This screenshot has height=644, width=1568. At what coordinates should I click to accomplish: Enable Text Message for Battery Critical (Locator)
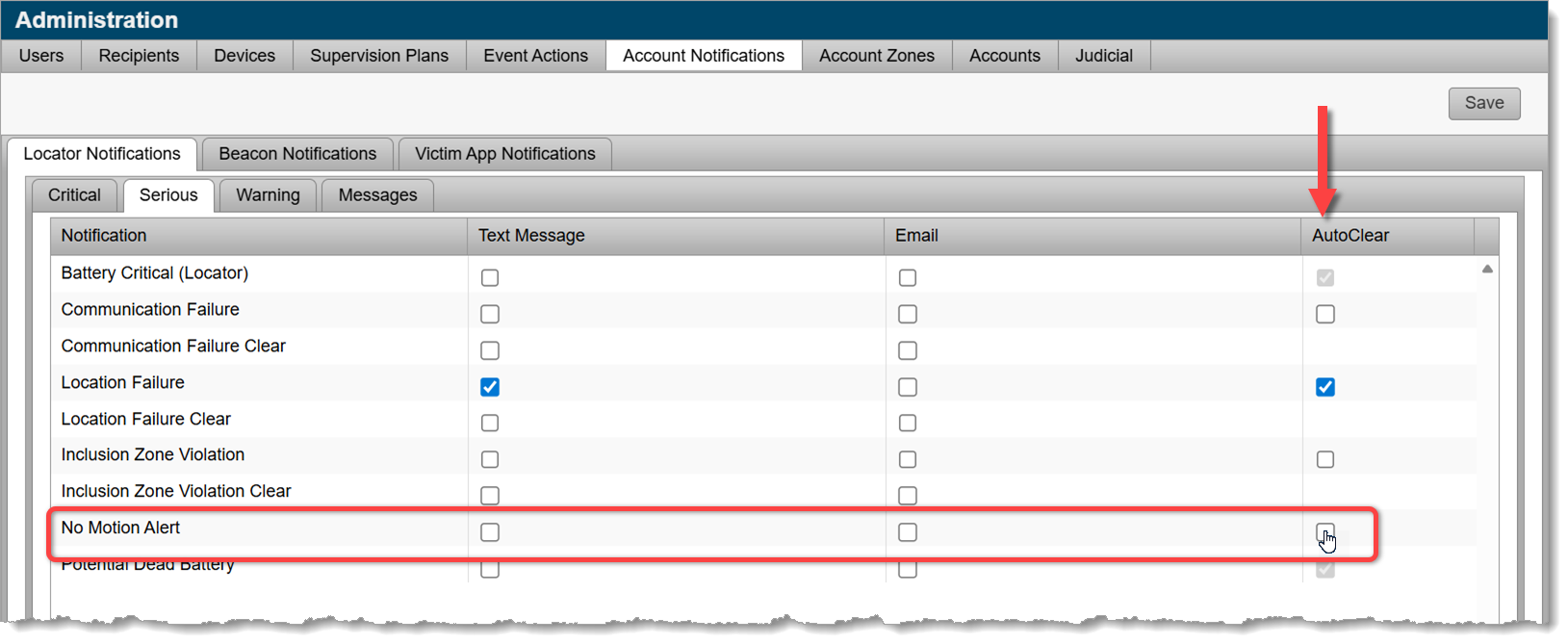490,278
